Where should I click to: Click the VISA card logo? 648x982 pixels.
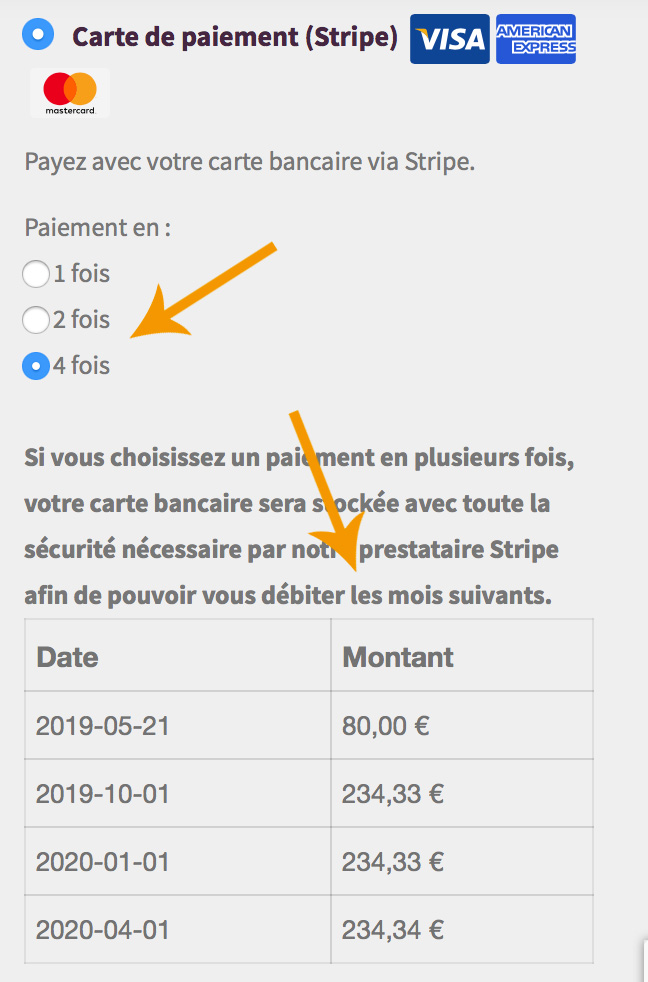point(450,39)
